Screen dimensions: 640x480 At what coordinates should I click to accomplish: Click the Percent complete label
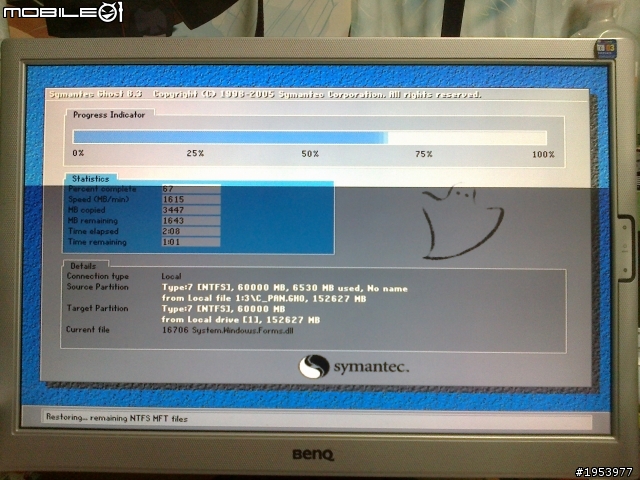click(x=102, y=189)
